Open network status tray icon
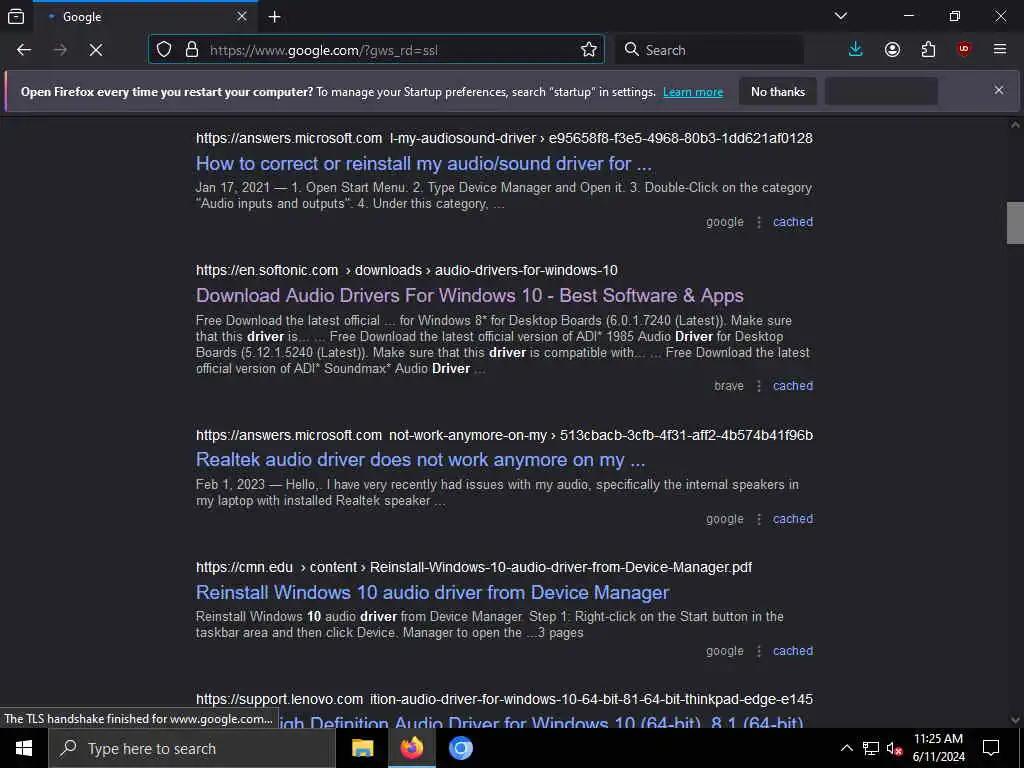Screen dimensions: 1024x768 (871, 748)
